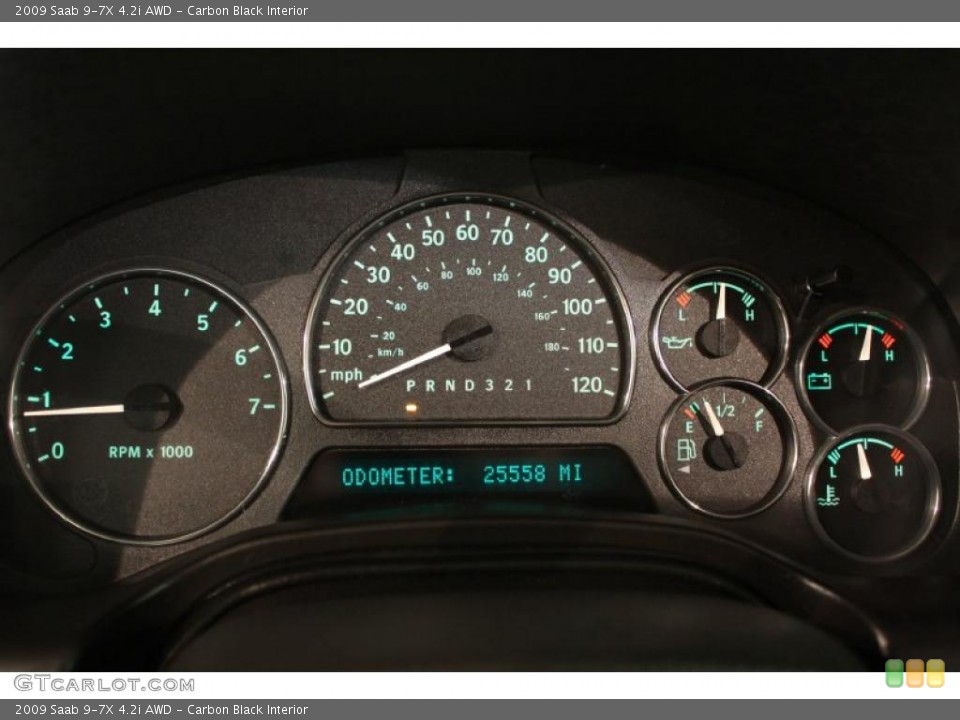
Task: Click the tachometer 4 marking
Action: click(155, 307)
